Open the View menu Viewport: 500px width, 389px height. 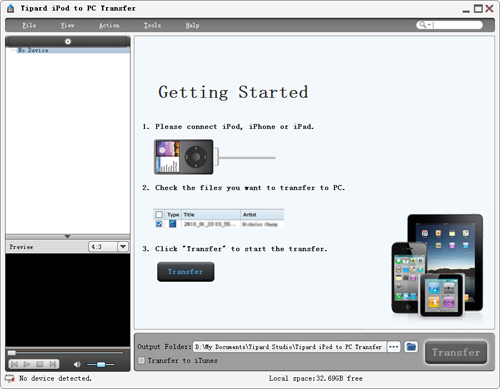tap(67, 25)
